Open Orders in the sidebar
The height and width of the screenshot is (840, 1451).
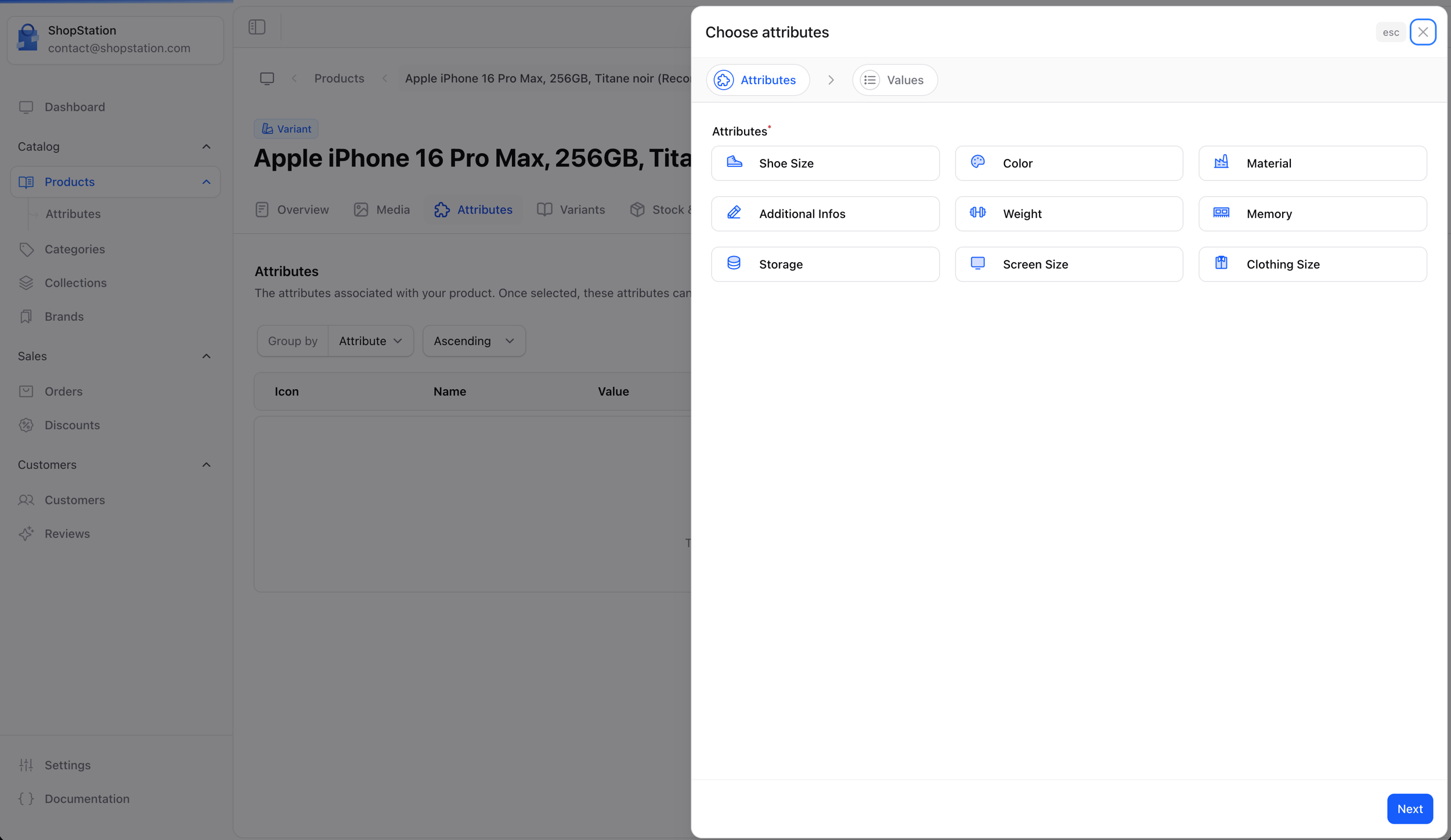click(115, 391)
